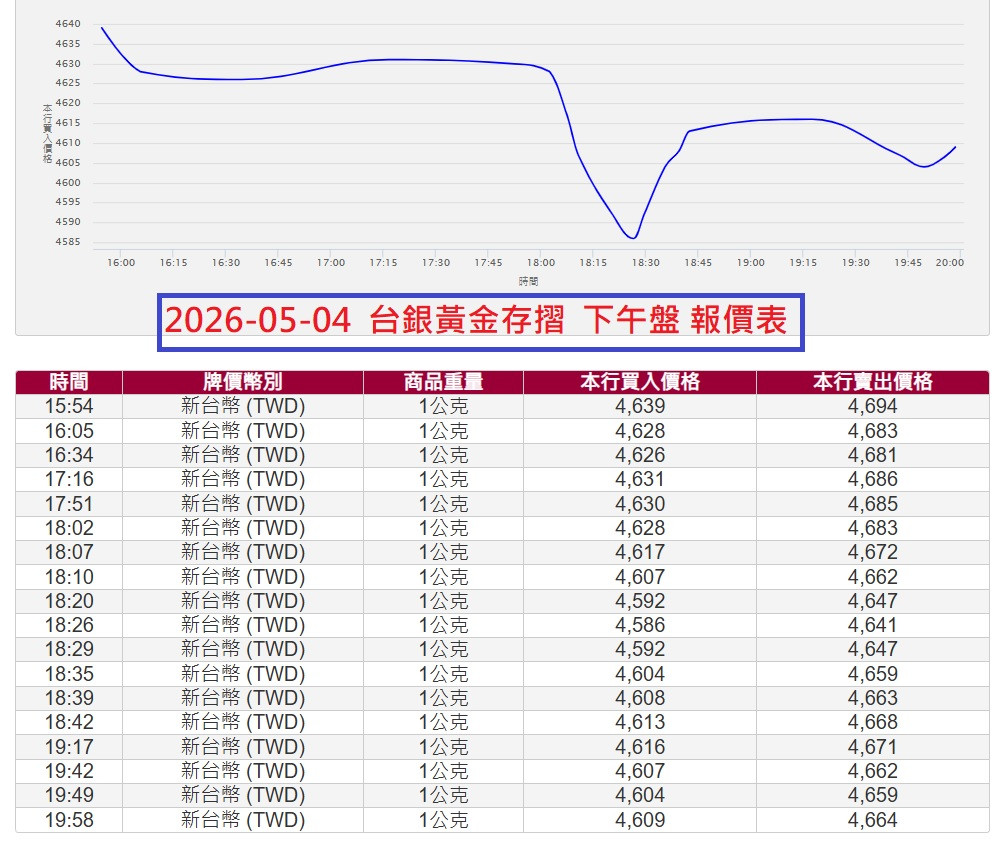Screen dimensions: 1008x846
Task: Click the 本行賣出價格 column header
Action: tap(872, 381)
